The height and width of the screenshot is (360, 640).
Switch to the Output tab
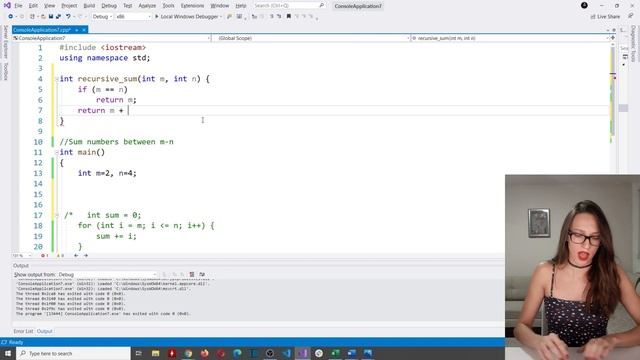[x=44, y=331]
